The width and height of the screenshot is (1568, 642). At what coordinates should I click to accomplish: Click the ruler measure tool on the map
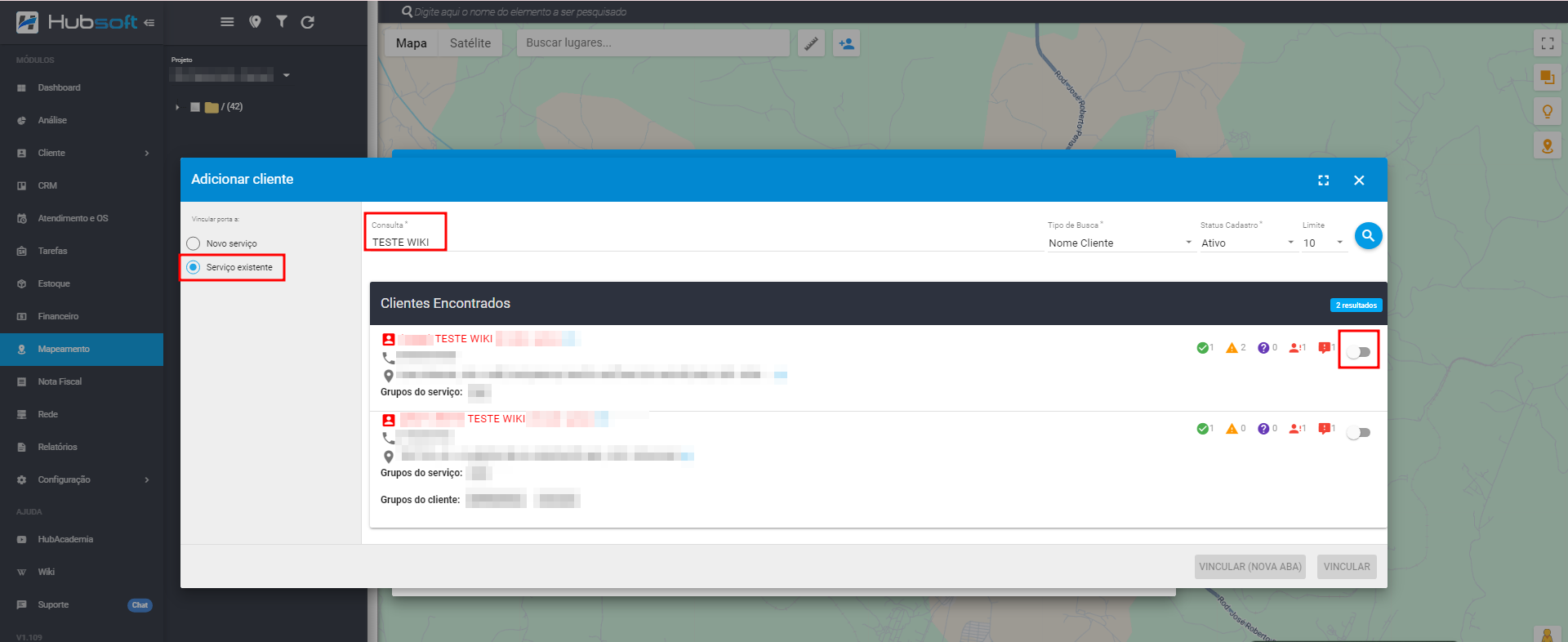811,43
